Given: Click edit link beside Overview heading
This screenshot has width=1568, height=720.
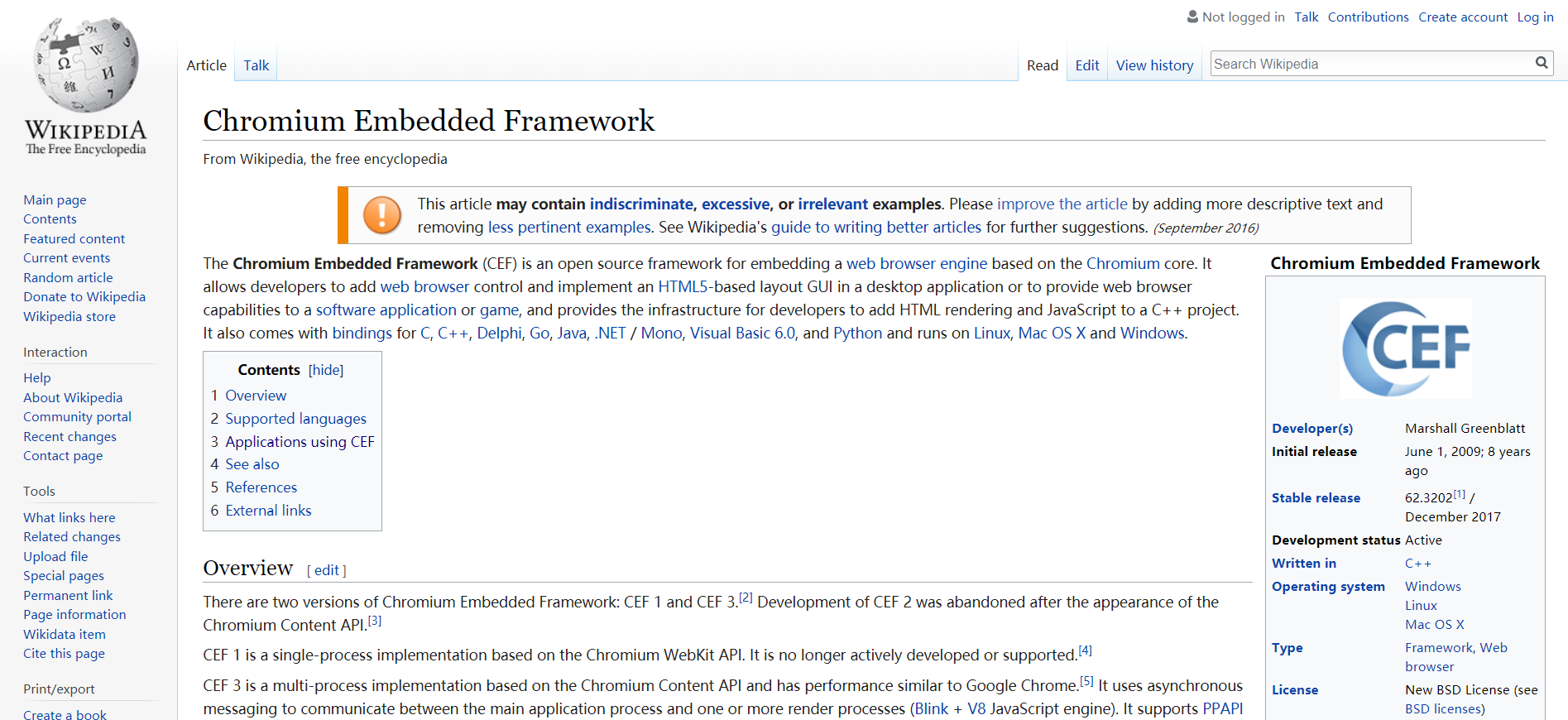Looking at the screenshot, I should [x=326, y=570].
